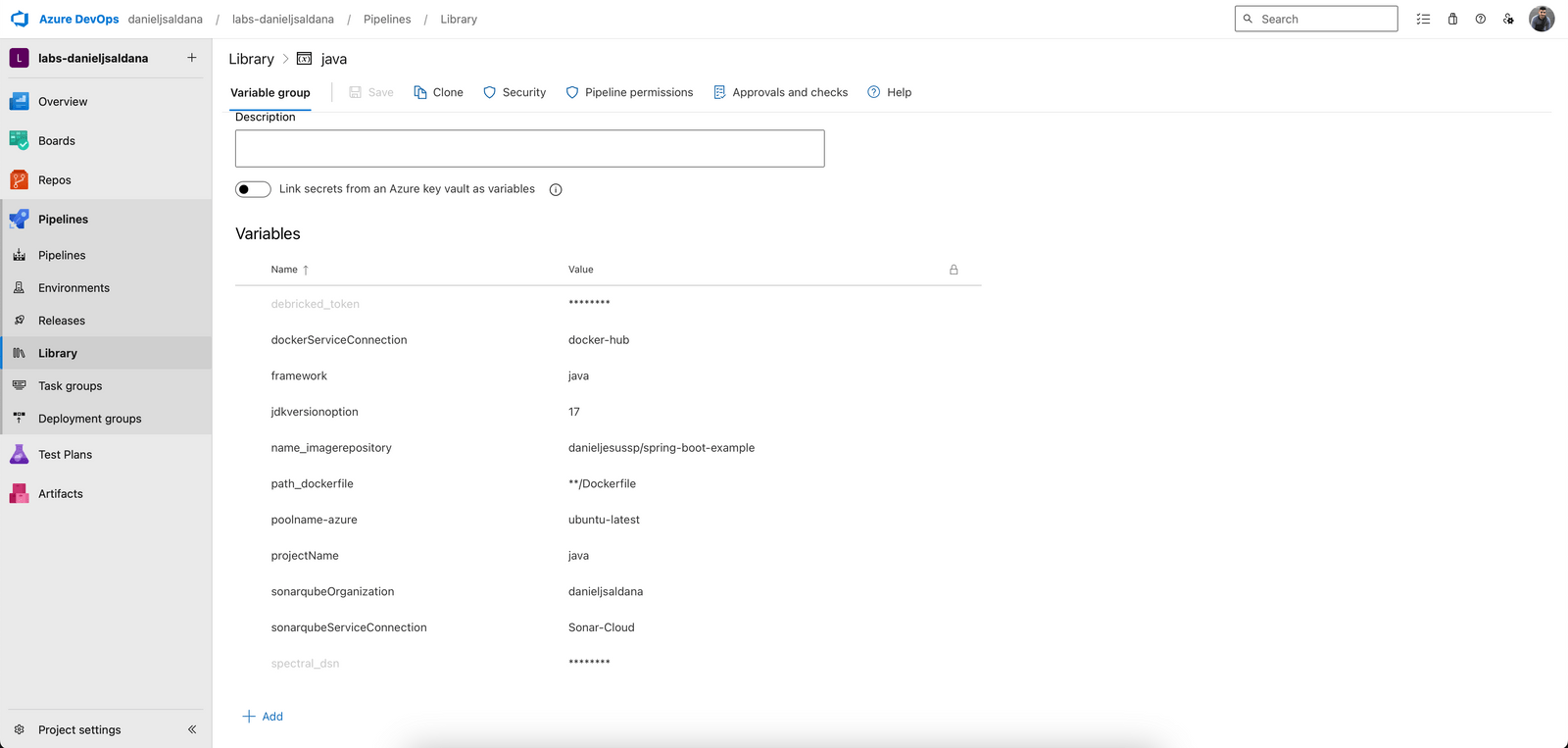Open the Repos hub icon
Viewport: 1568px width, 748px height.
(19, 179)
